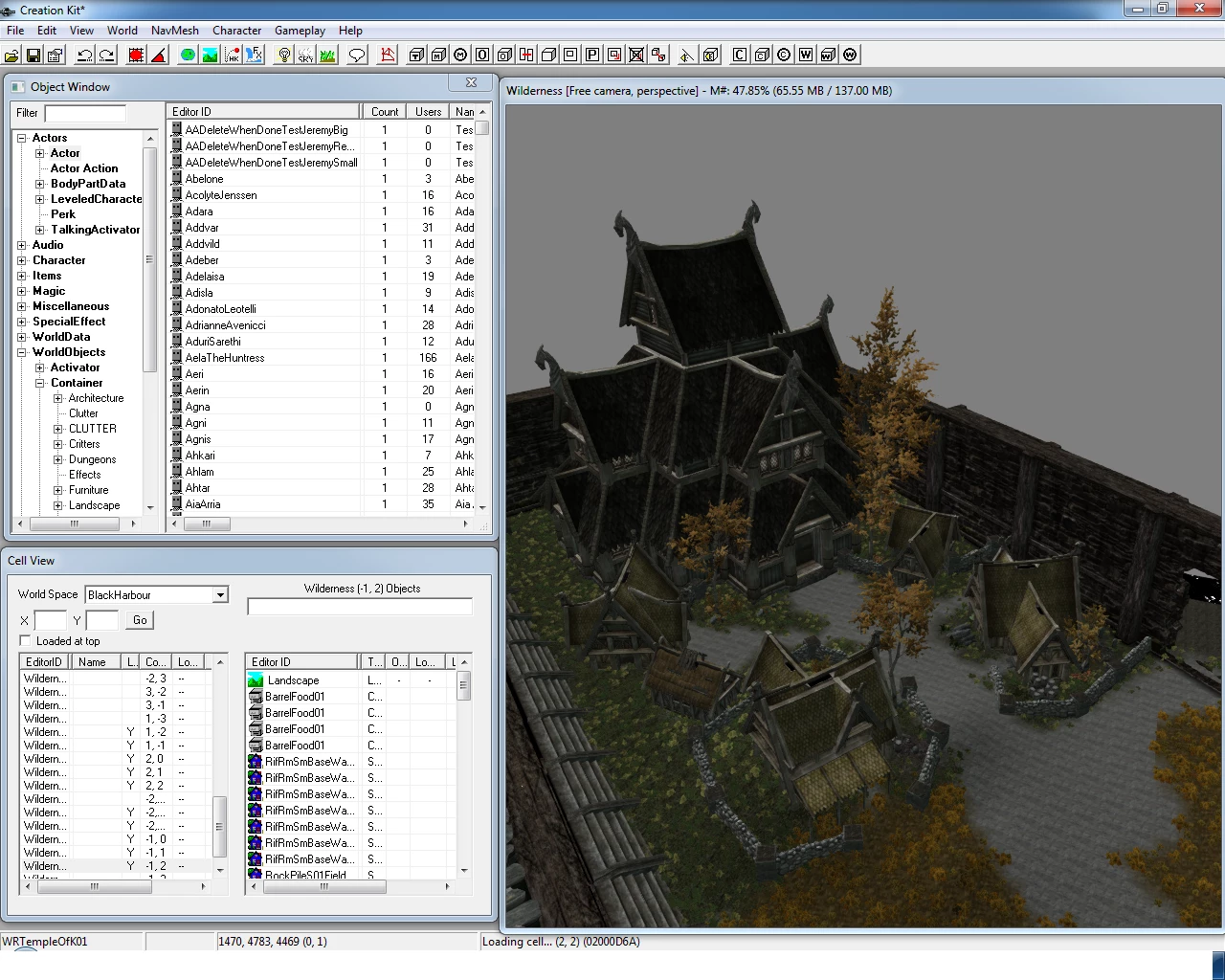
Task: Sort by Count column header
Action: click(385, 112)
